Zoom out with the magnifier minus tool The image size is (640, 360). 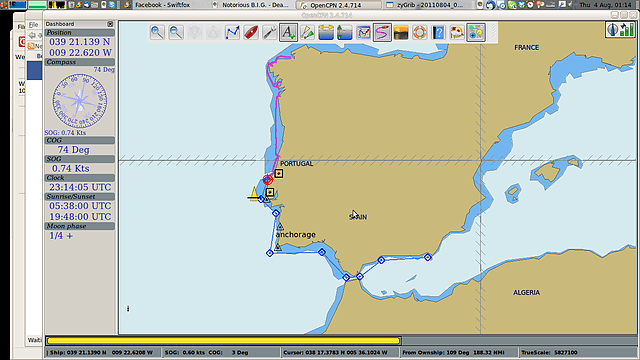[176, 32]
